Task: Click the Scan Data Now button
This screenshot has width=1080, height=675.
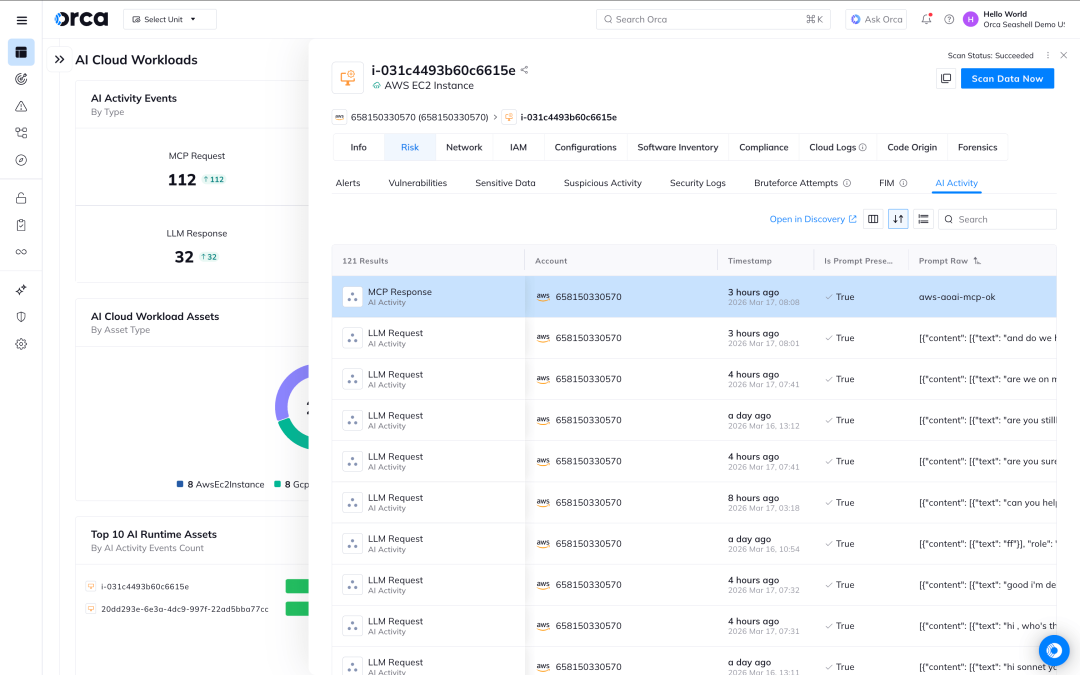Action: point(1007,78)
